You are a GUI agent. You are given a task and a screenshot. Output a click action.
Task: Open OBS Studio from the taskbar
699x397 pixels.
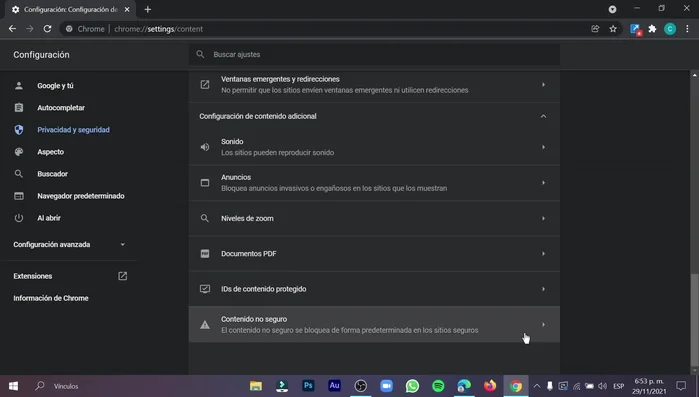tap(361, 386)
